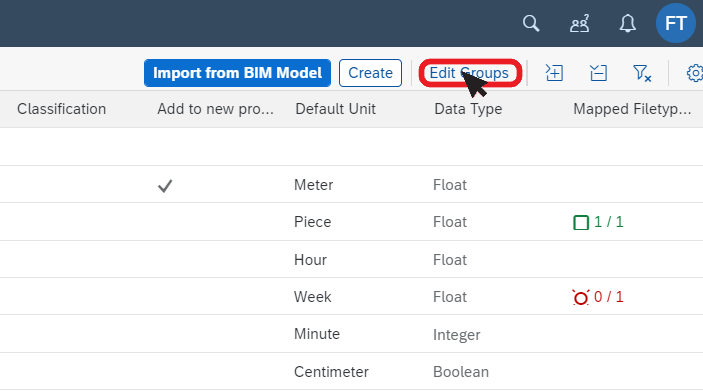This screenshot has width=703, height=392.
Task: Click Import from BIM Model button
Action: point(237,73)
